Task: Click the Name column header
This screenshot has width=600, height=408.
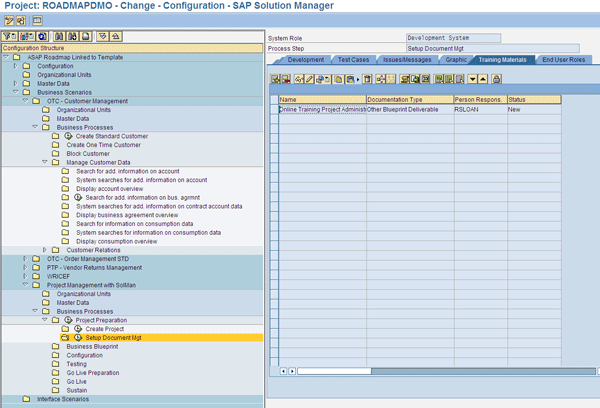Action: (x=323, y=100)
